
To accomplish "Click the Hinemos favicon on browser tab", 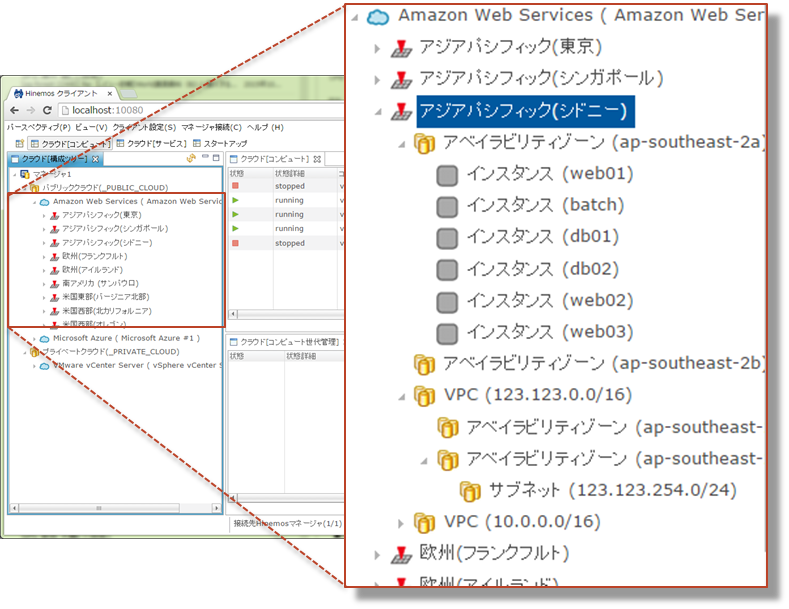I will click(x=18, y=94).
